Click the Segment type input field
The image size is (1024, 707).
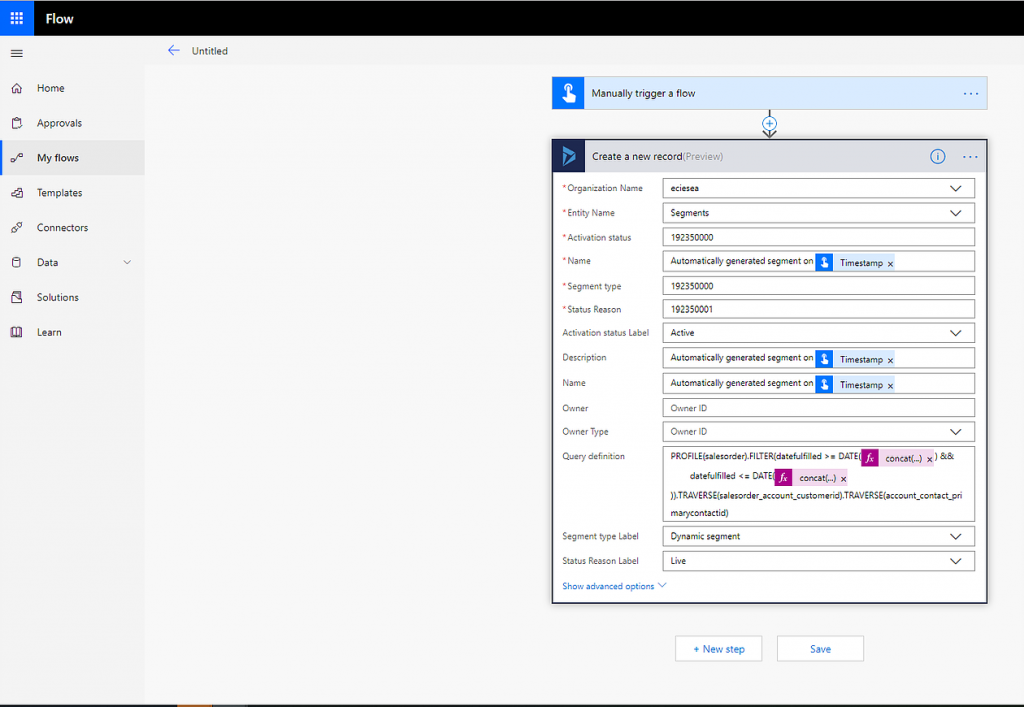tap(818, 286)
